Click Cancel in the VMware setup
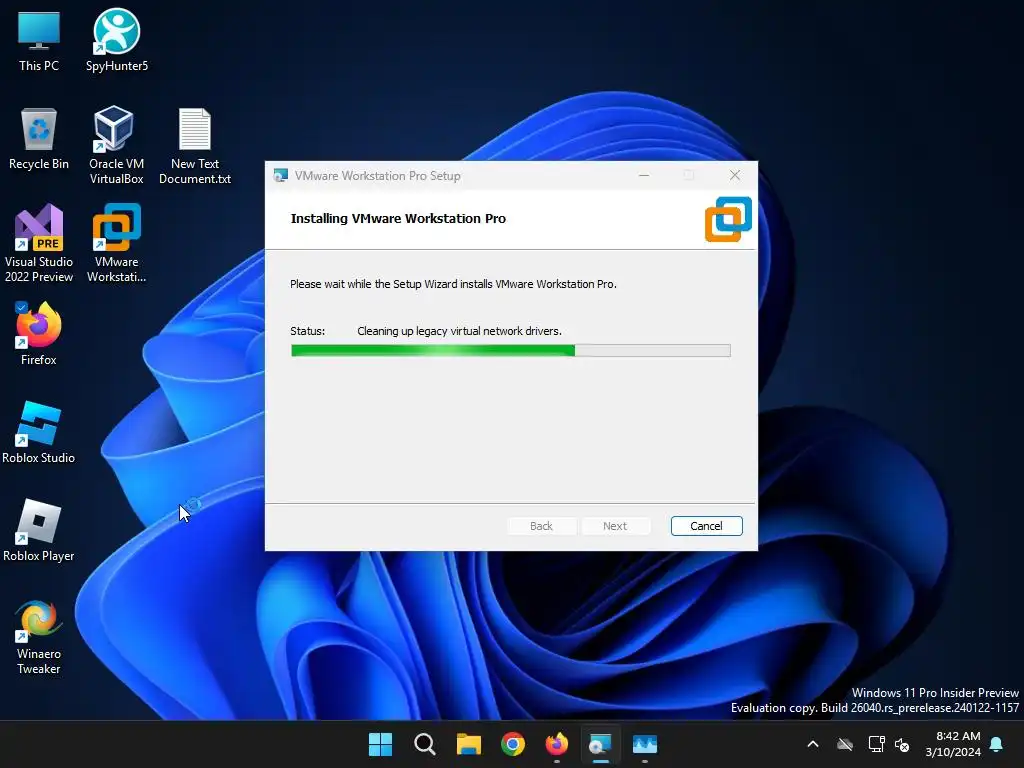Image resolution: width=1024 pixels, height=768 pixels. click(707, 526)
